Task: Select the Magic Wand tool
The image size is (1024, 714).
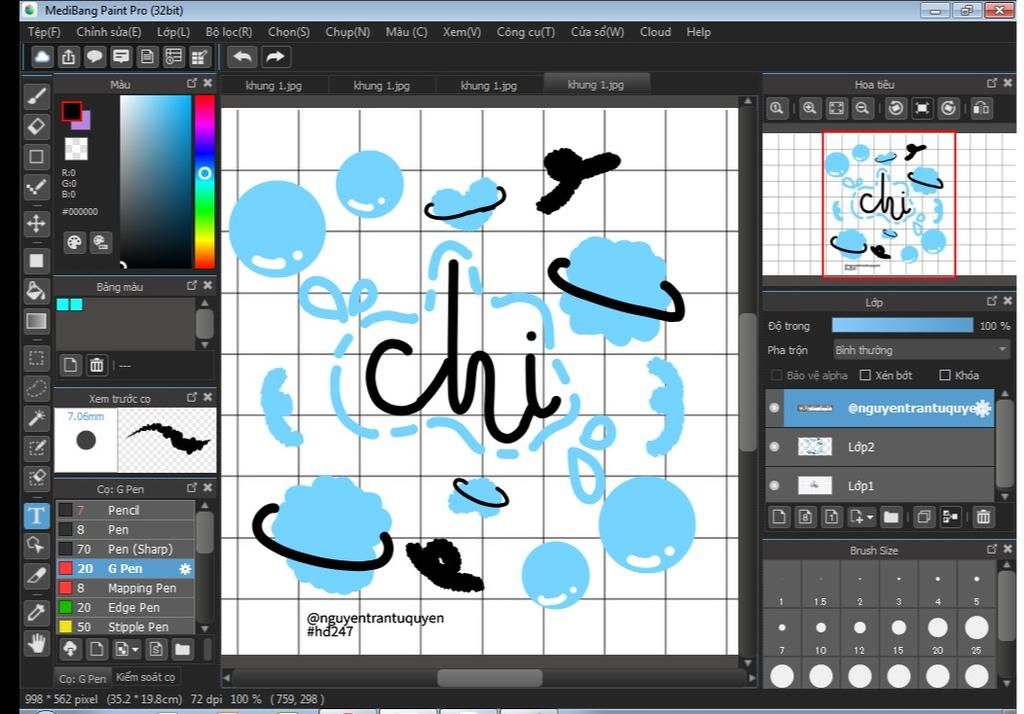Action: point(37,418)
